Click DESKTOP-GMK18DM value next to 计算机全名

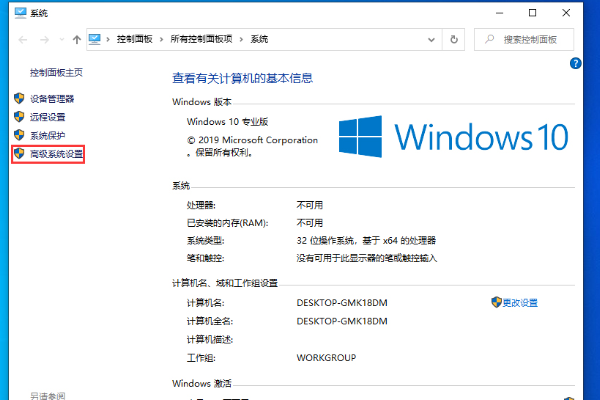click(342, 321)
